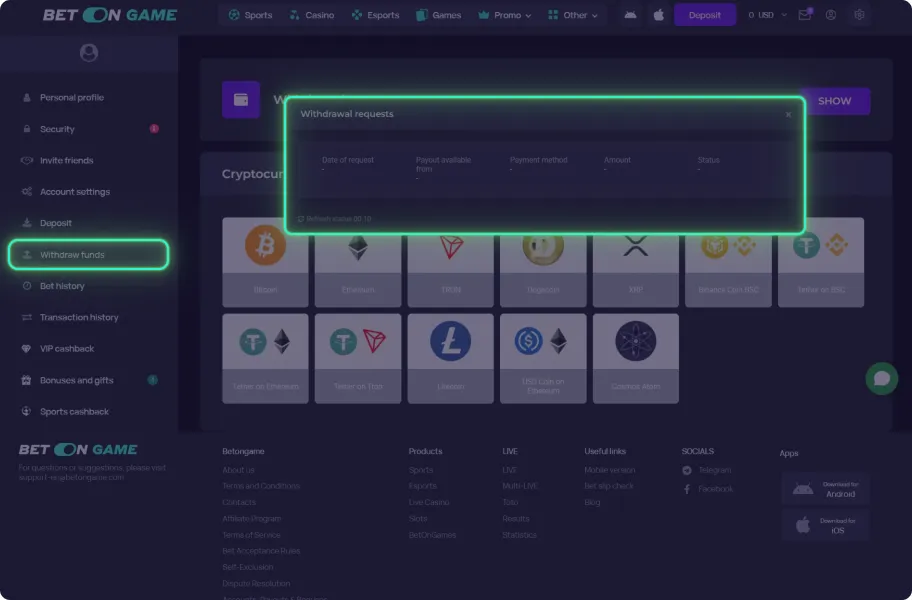Open the Casino menu item
This screenshot has height=600, width=912.
click(312, 15)
